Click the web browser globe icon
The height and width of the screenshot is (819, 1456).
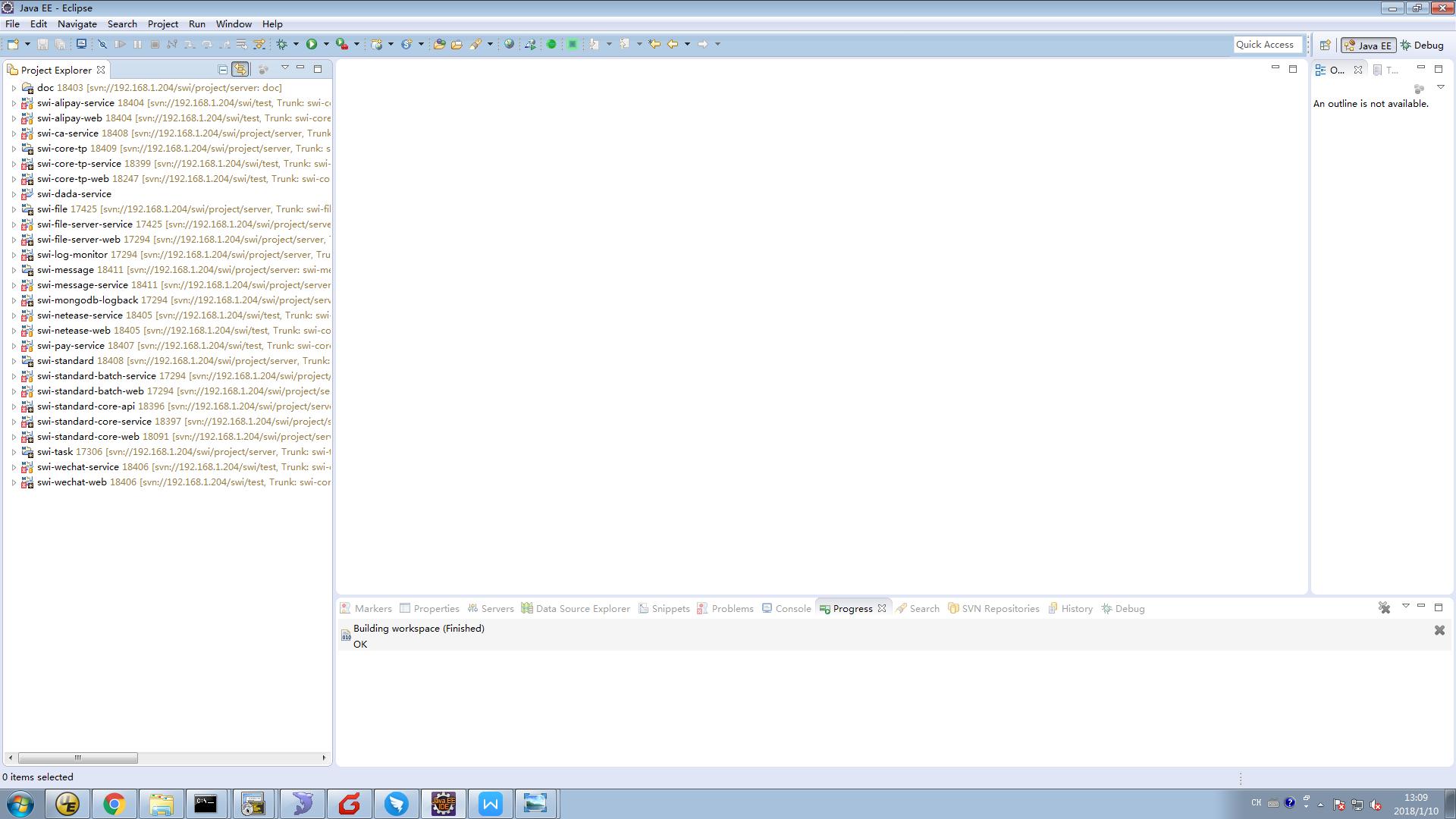[x=509, y=44]
